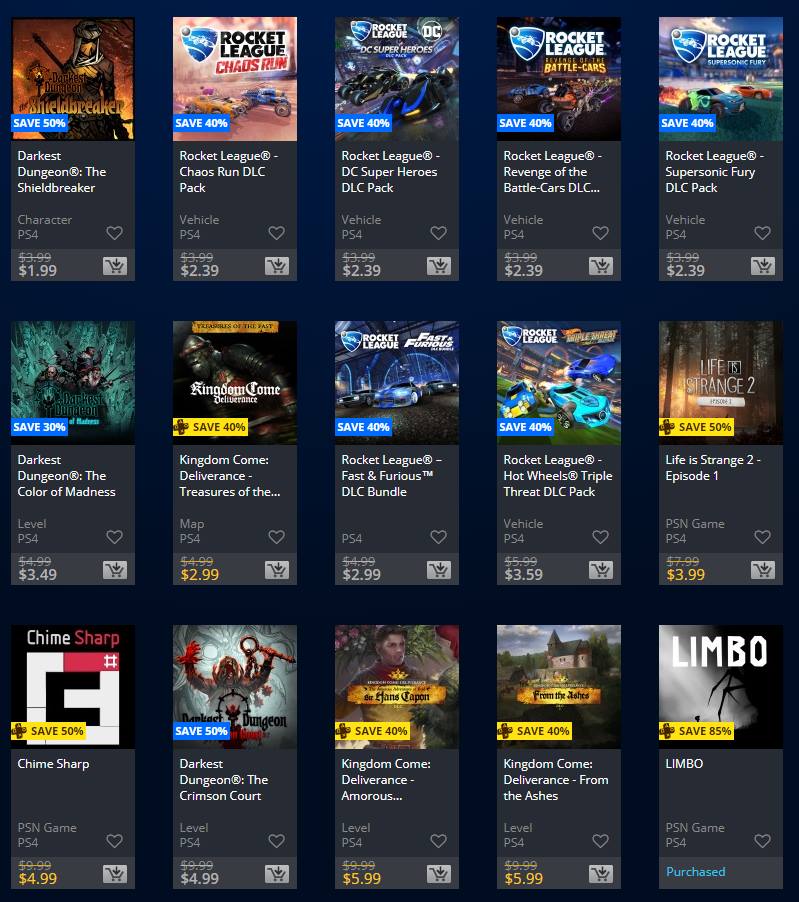This screenshot has width=799, height=902.
Task: Add Hot Wheels Triple Threat pack to cart
Action: (x=601, y=570)
